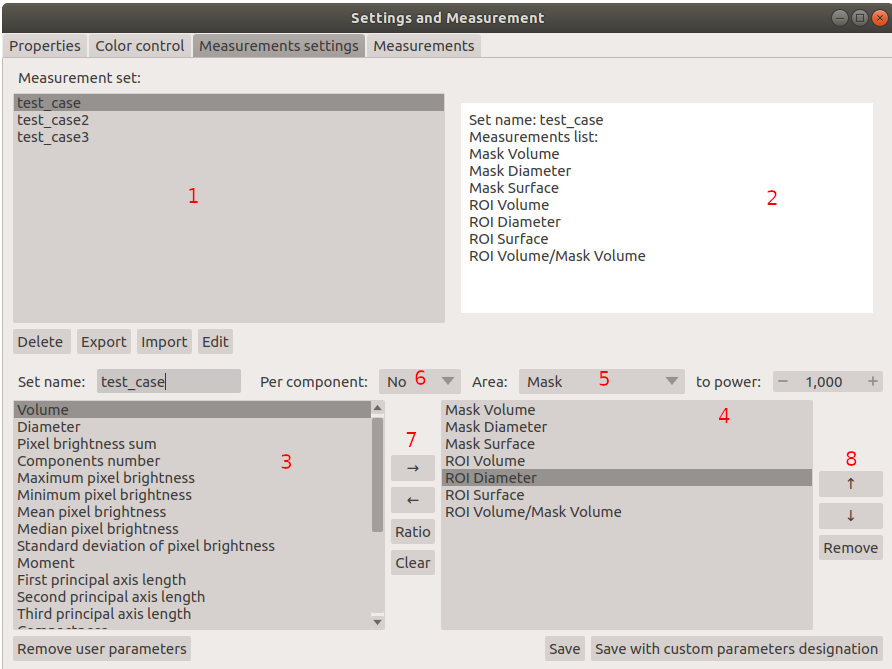Screen dimensions: 892x669
Task: Click the Import button
Action: pyautogui.click(x=164, y=341)
